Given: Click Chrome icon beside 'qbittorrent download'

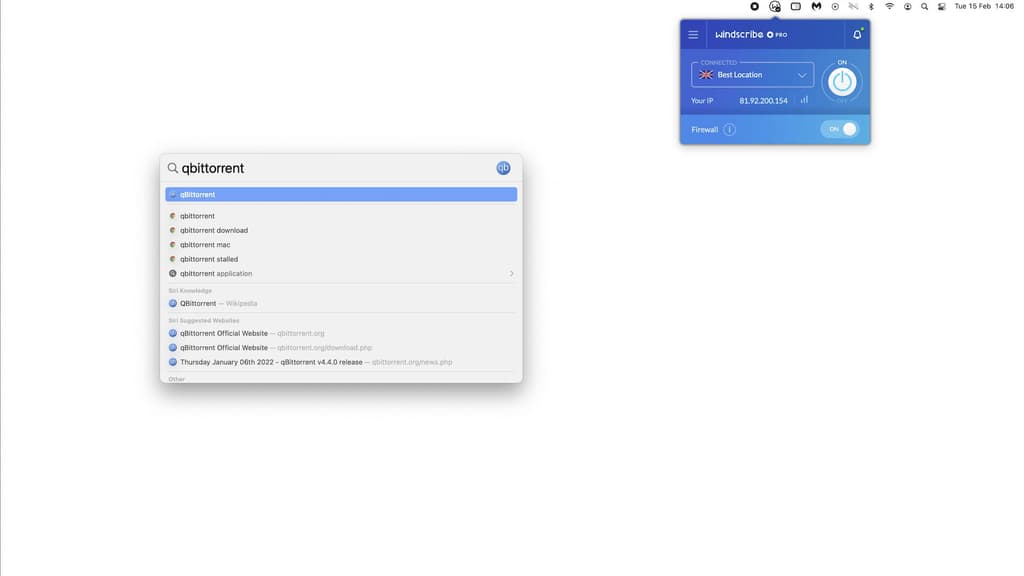Looking at the screenshot, I should coord(172,231).
